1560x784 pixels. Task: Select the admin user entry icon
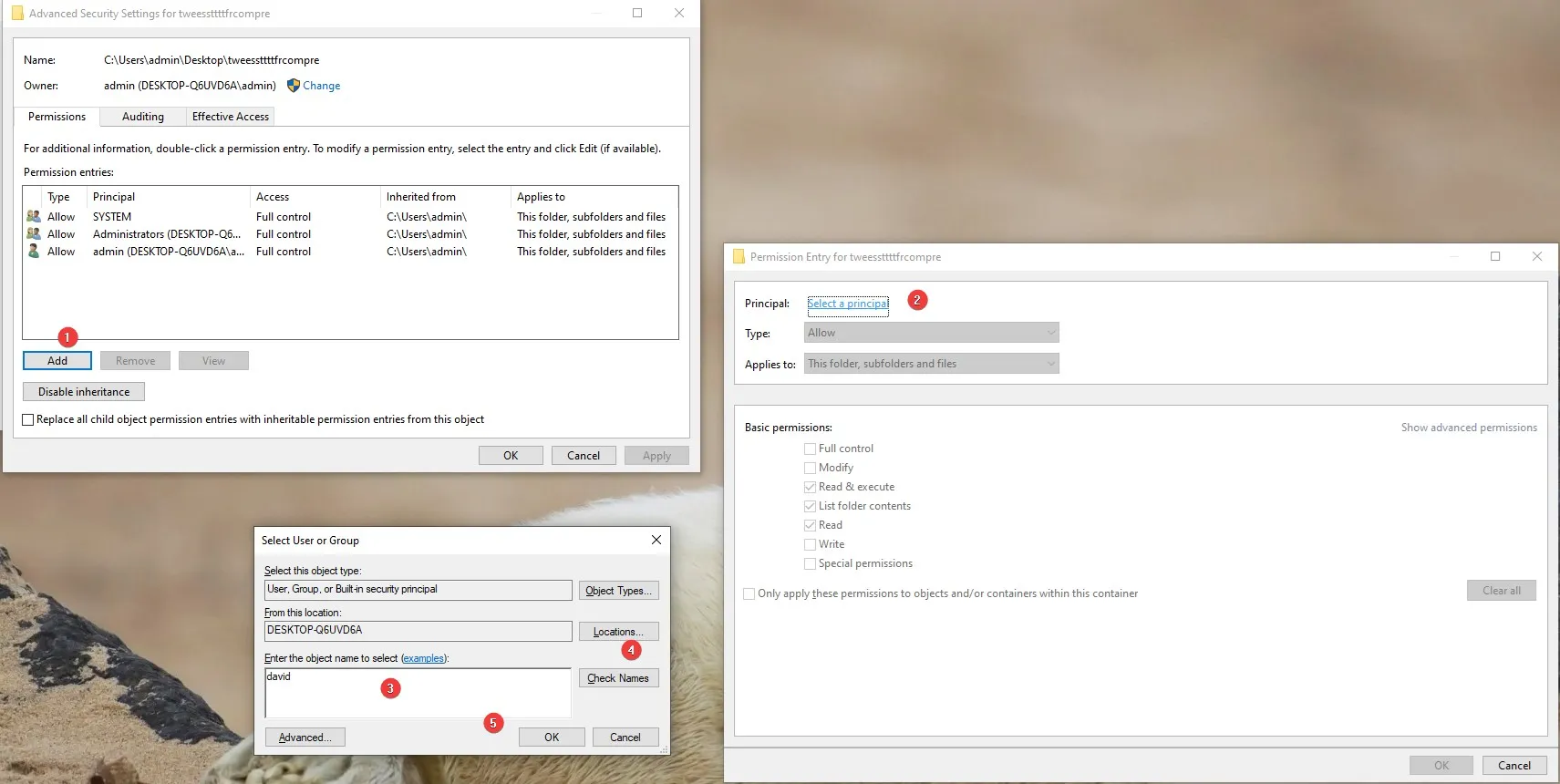click(34, 252)
